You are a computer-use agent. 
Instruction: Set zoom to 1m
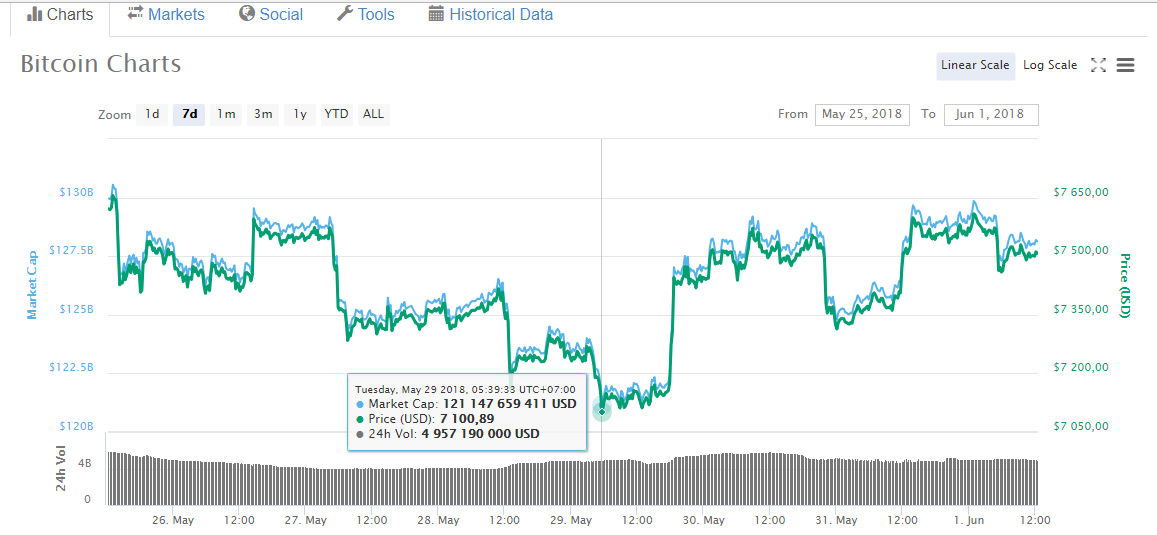pos(226,114)
